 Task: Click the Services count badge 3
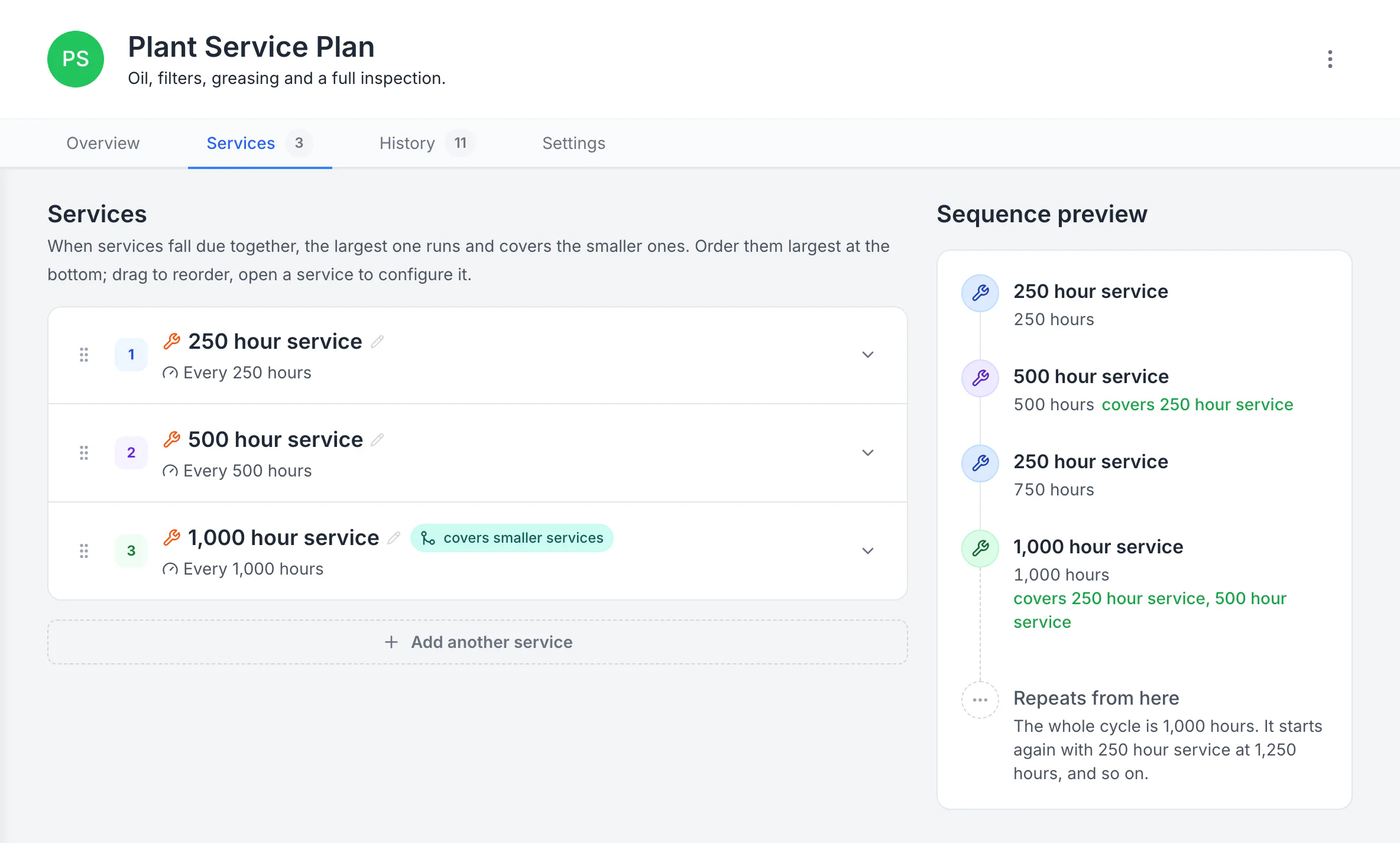pos(299,143)
